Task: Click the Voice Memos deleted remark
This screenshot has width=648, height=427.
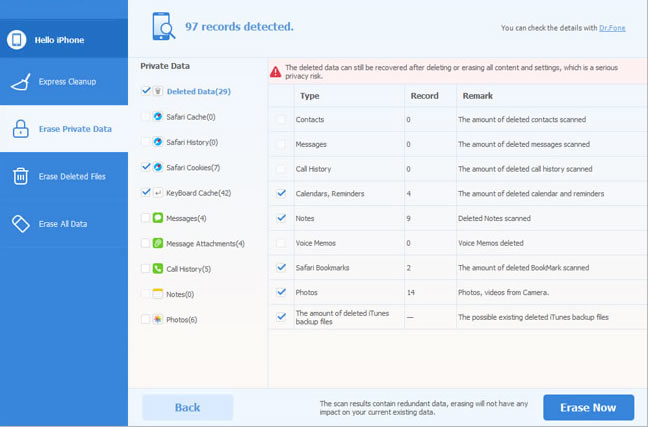Action: [x=491, y=243]
